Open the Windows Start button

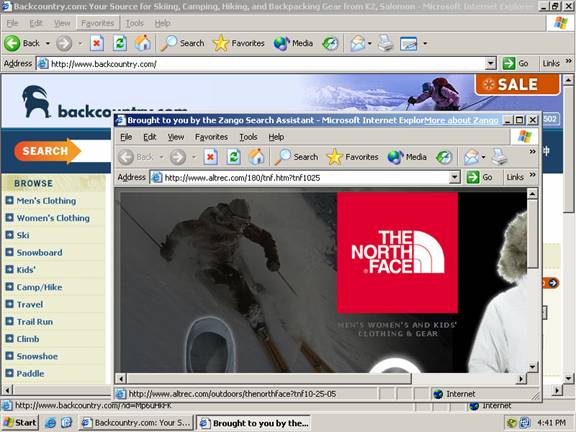20,423
